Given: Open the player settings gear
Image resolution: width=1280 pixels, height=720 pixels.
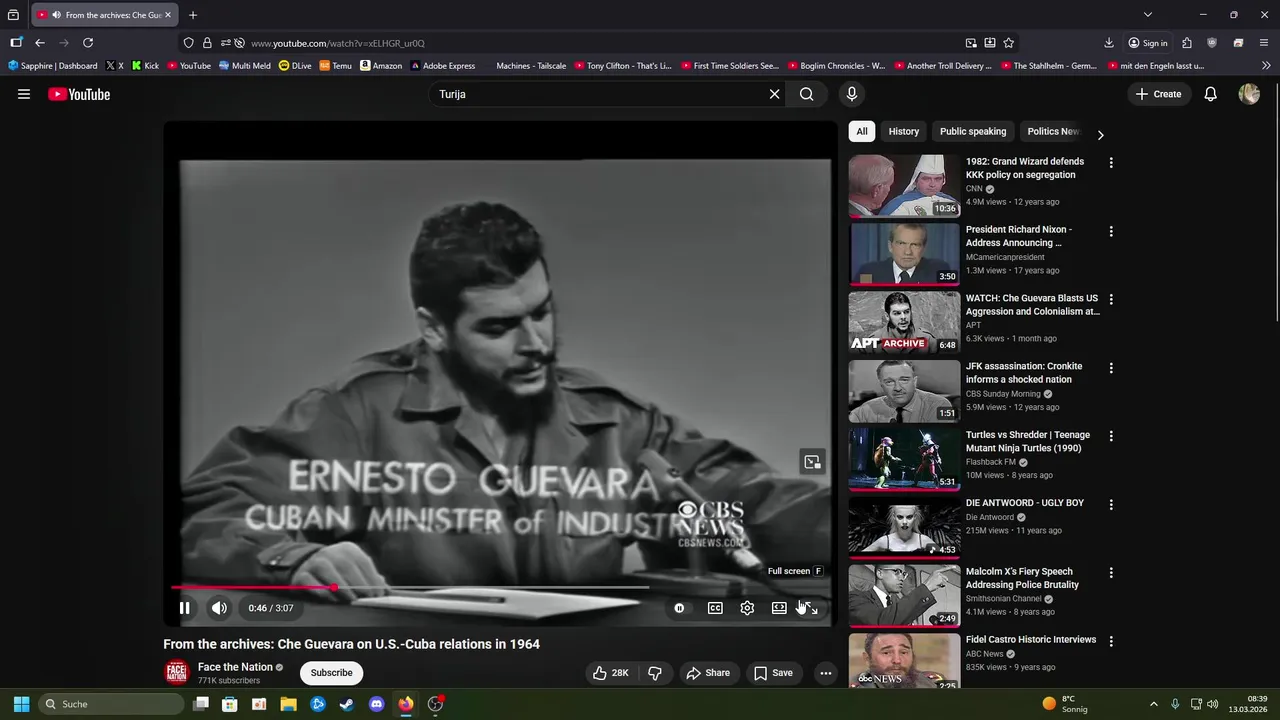Looking at the screenshot, I should pos(747,608).
